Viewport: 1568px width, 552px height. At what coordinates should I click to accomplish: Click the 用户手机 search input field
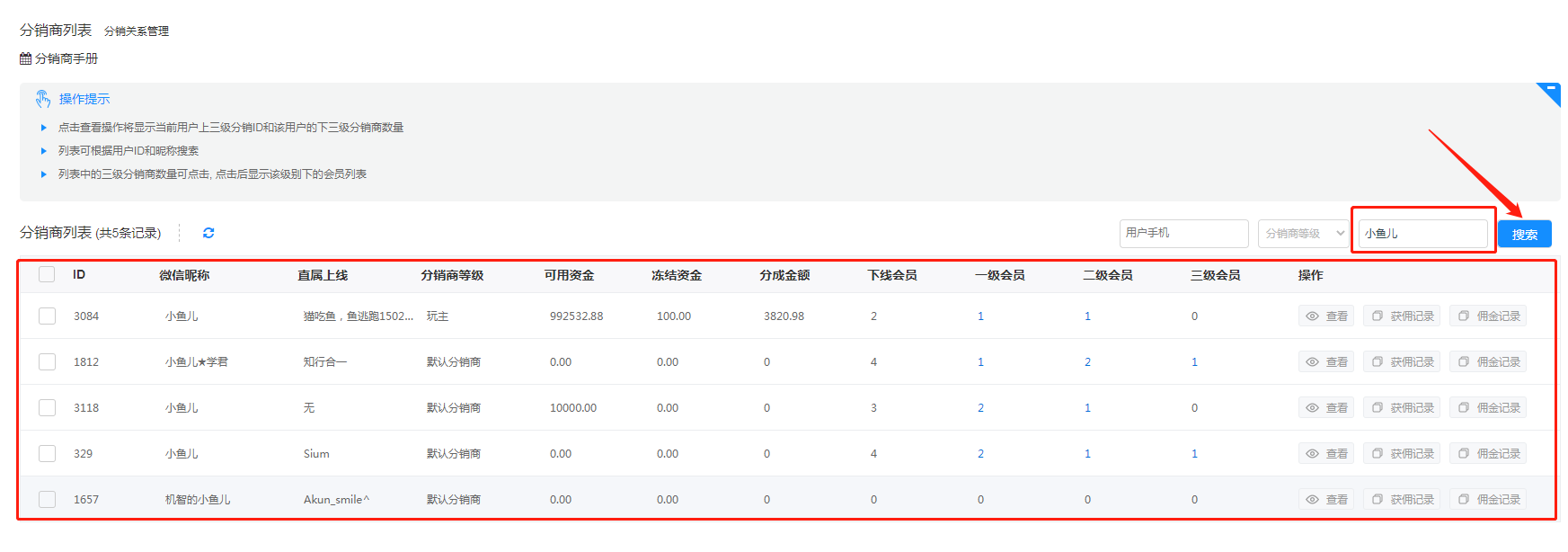tap(1183, 234)
